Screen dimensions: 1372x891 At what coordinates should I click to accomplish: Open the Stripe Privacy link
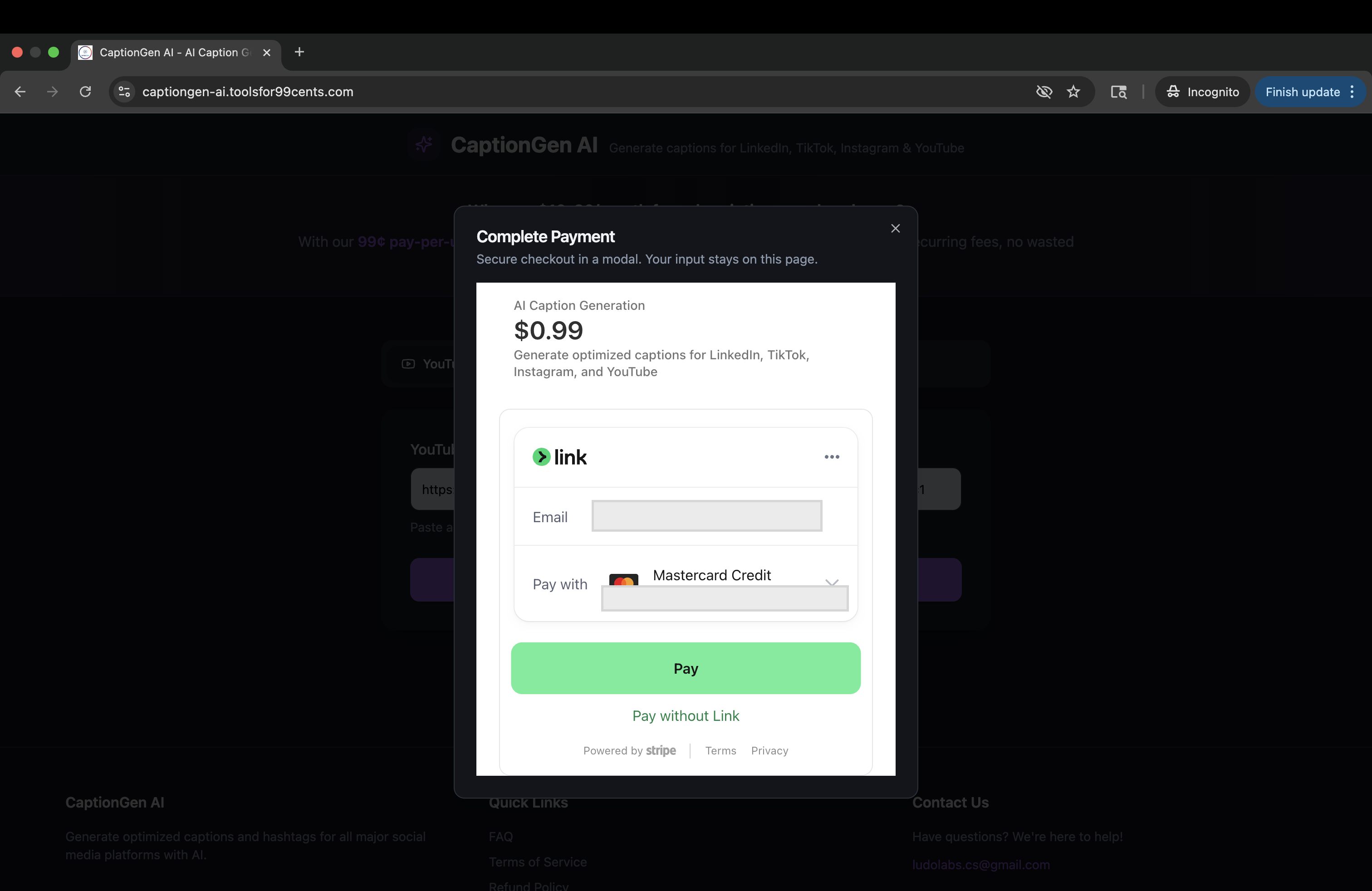769,750
